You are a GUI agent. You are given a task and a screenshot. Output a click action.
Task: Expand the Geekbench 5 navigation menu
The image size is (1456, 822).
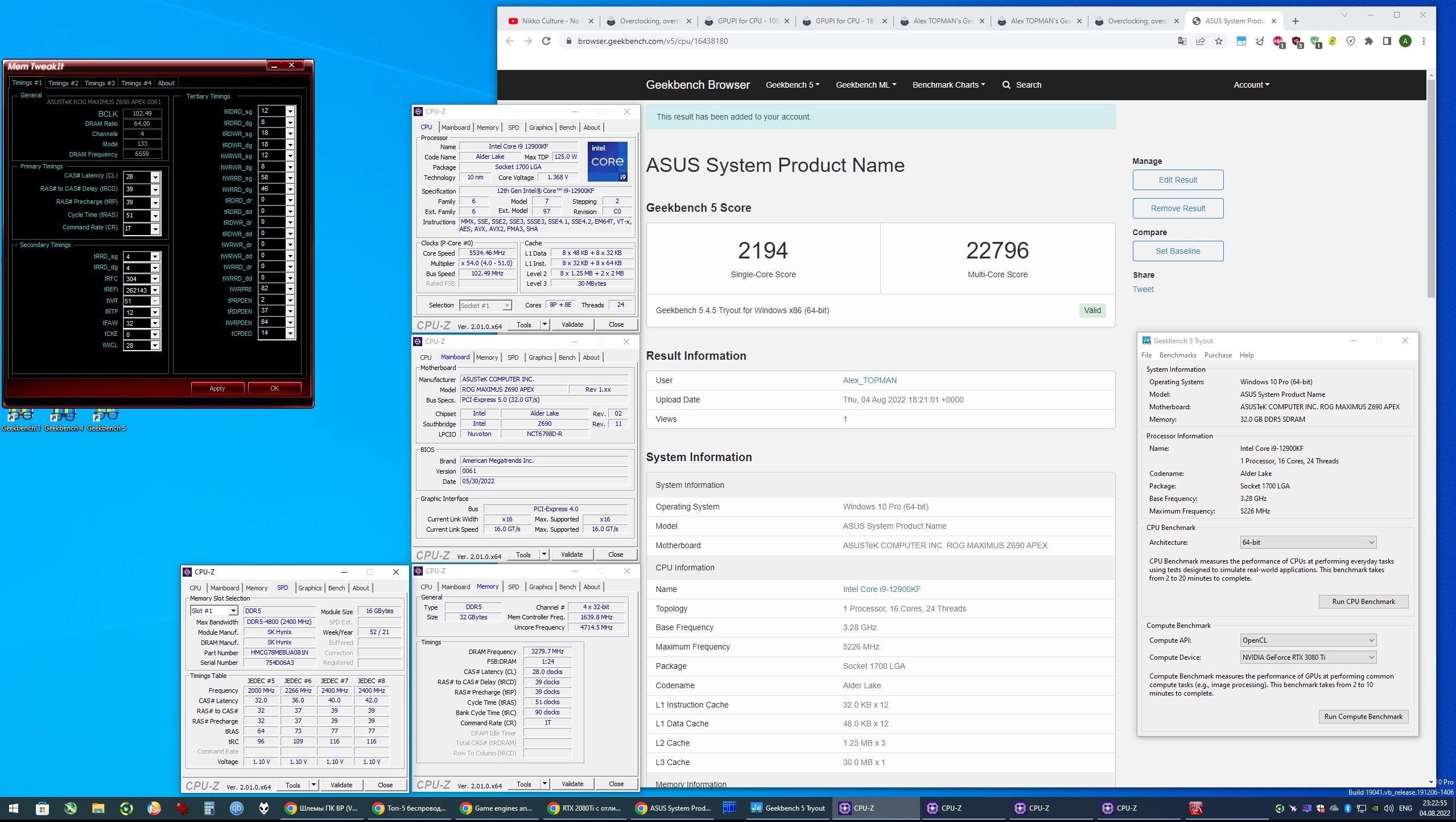(793, 85)
